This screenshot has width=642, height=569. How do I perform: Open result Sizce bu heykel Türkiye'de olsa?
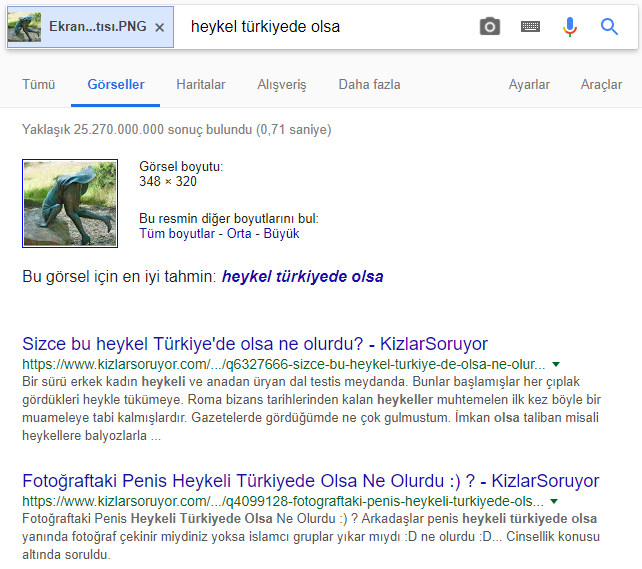255,343
